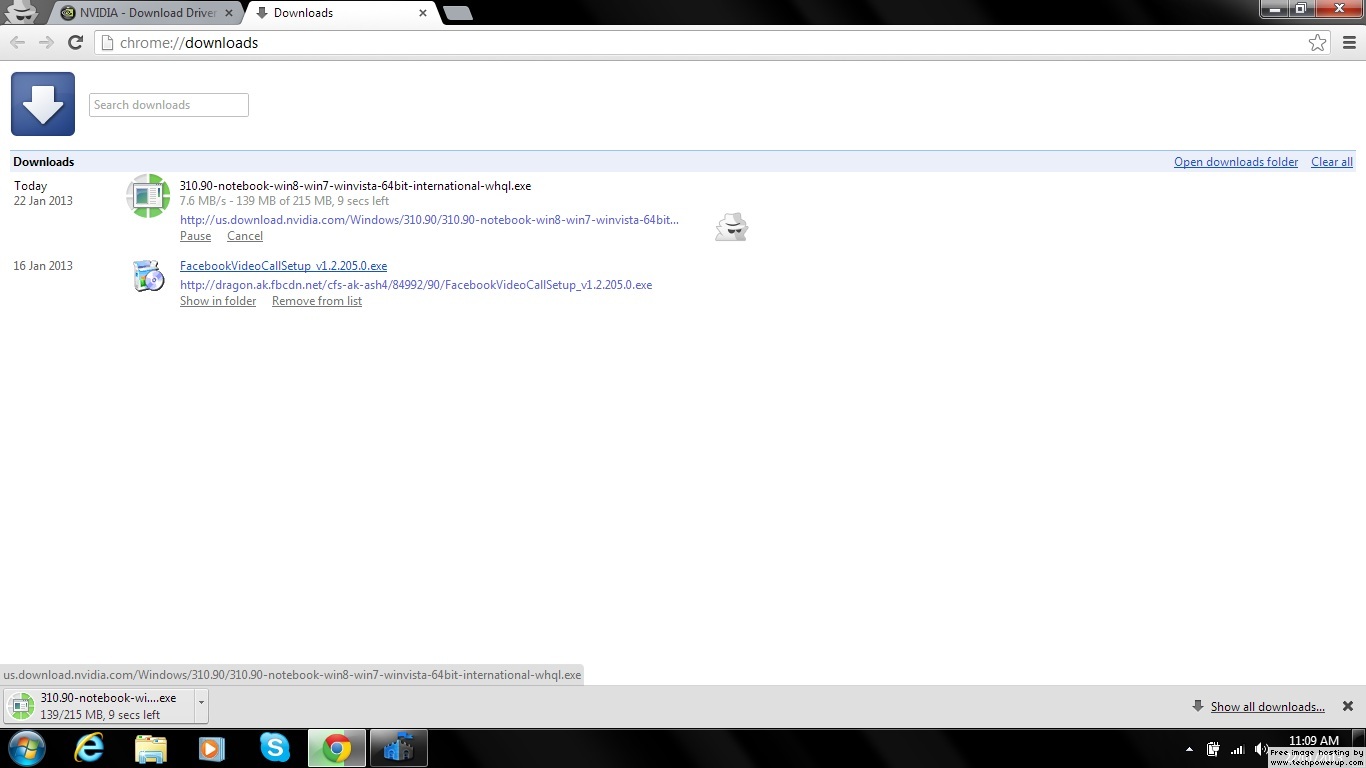Open the download item options dropdown arrow
The height and width of the screenshot is (768, 1366).
click(x=201, y=706)
